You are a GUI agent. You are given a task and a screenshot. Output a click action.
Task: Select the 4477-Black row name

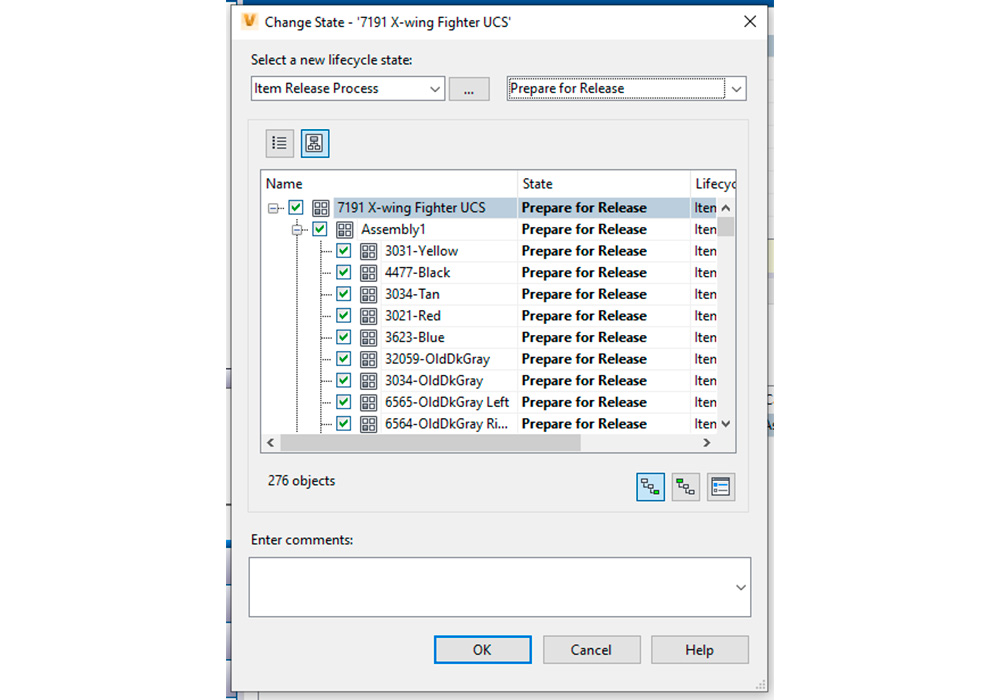tap(418, 273)
